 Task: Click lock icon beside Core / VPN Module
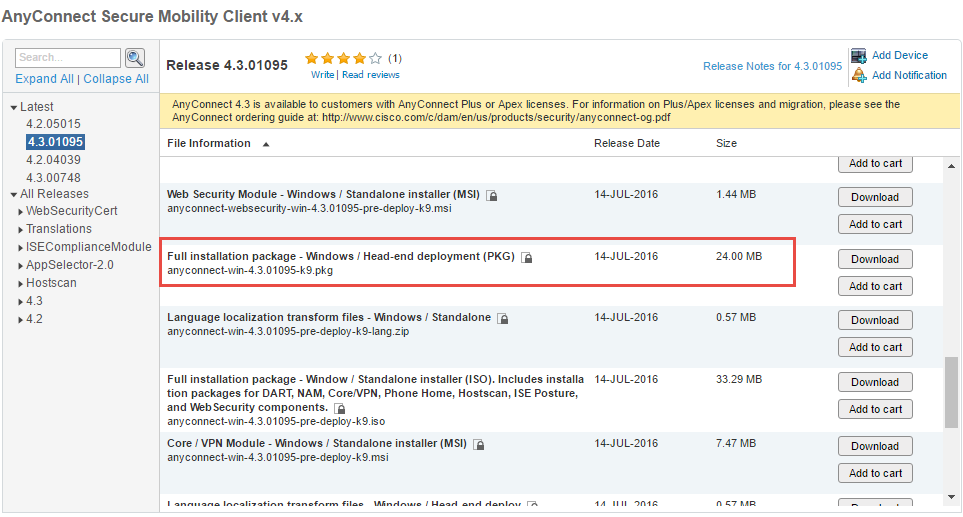click(x=479, y=445)
